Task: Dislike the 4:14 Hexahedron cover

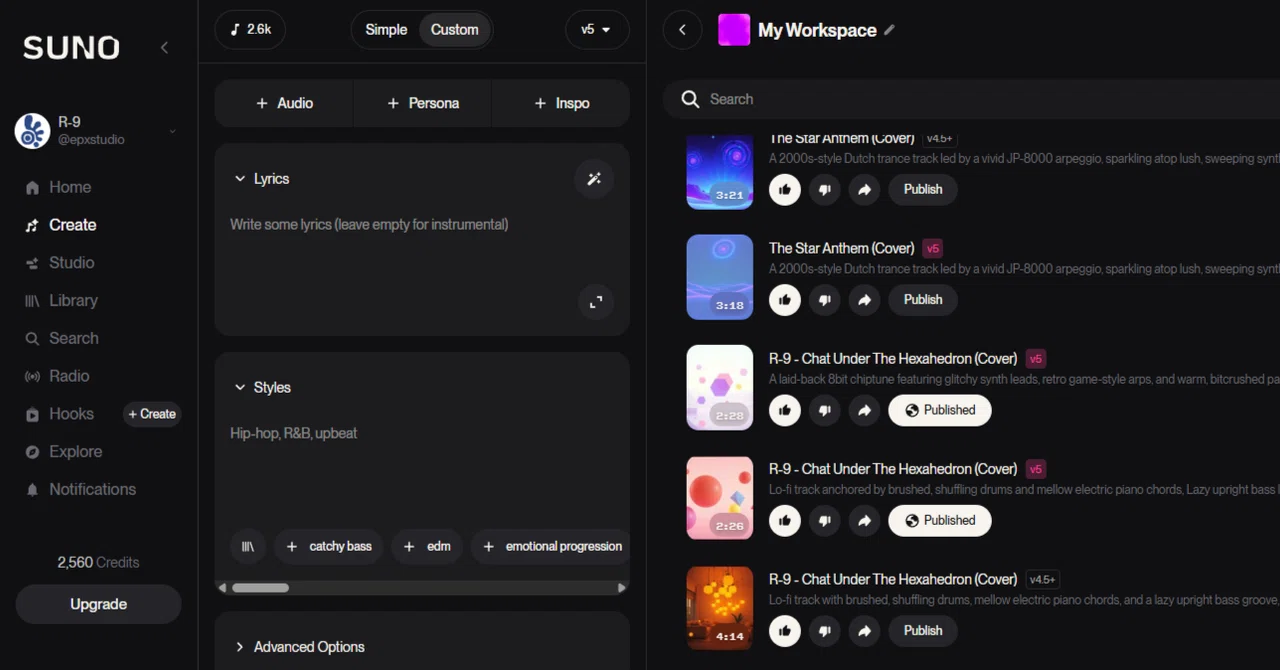Action: coord(824,631)
